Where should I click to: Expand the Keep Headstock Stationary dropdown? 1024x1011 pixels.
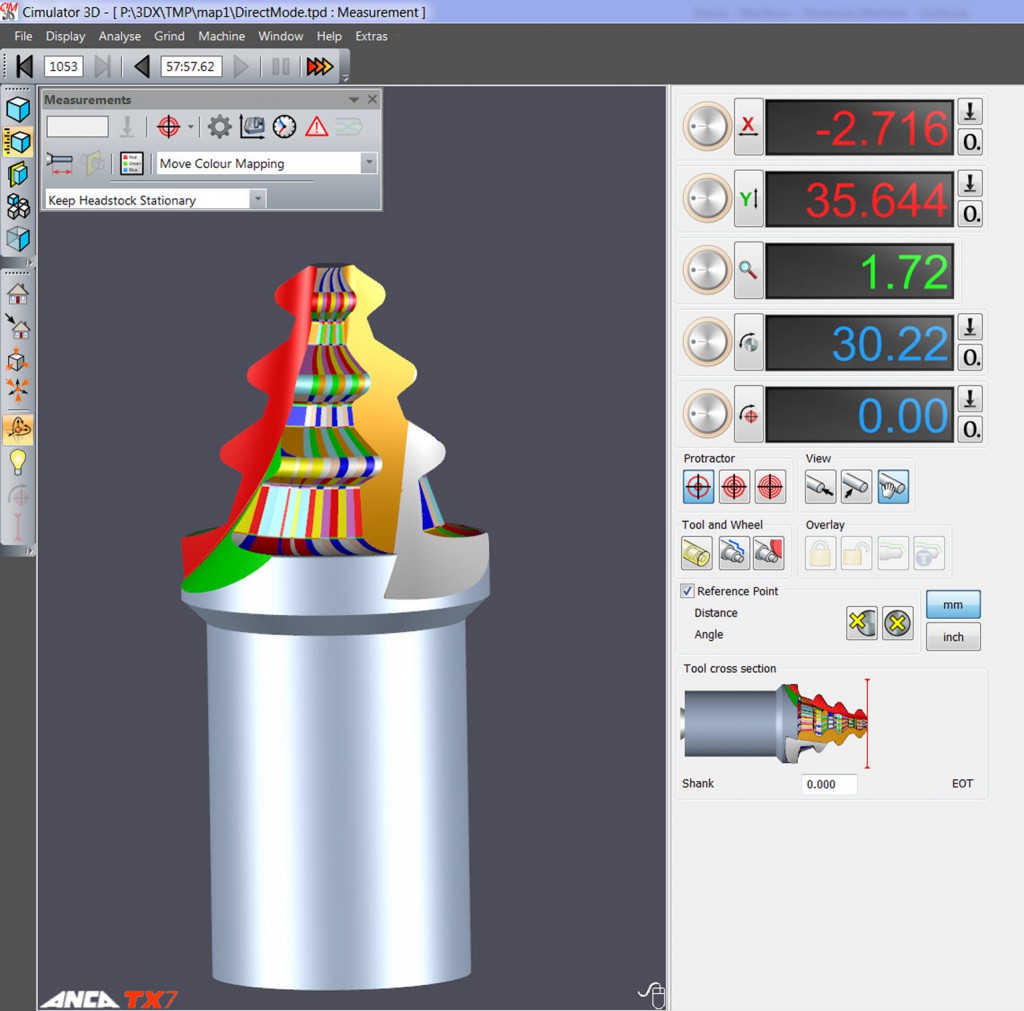258,199
